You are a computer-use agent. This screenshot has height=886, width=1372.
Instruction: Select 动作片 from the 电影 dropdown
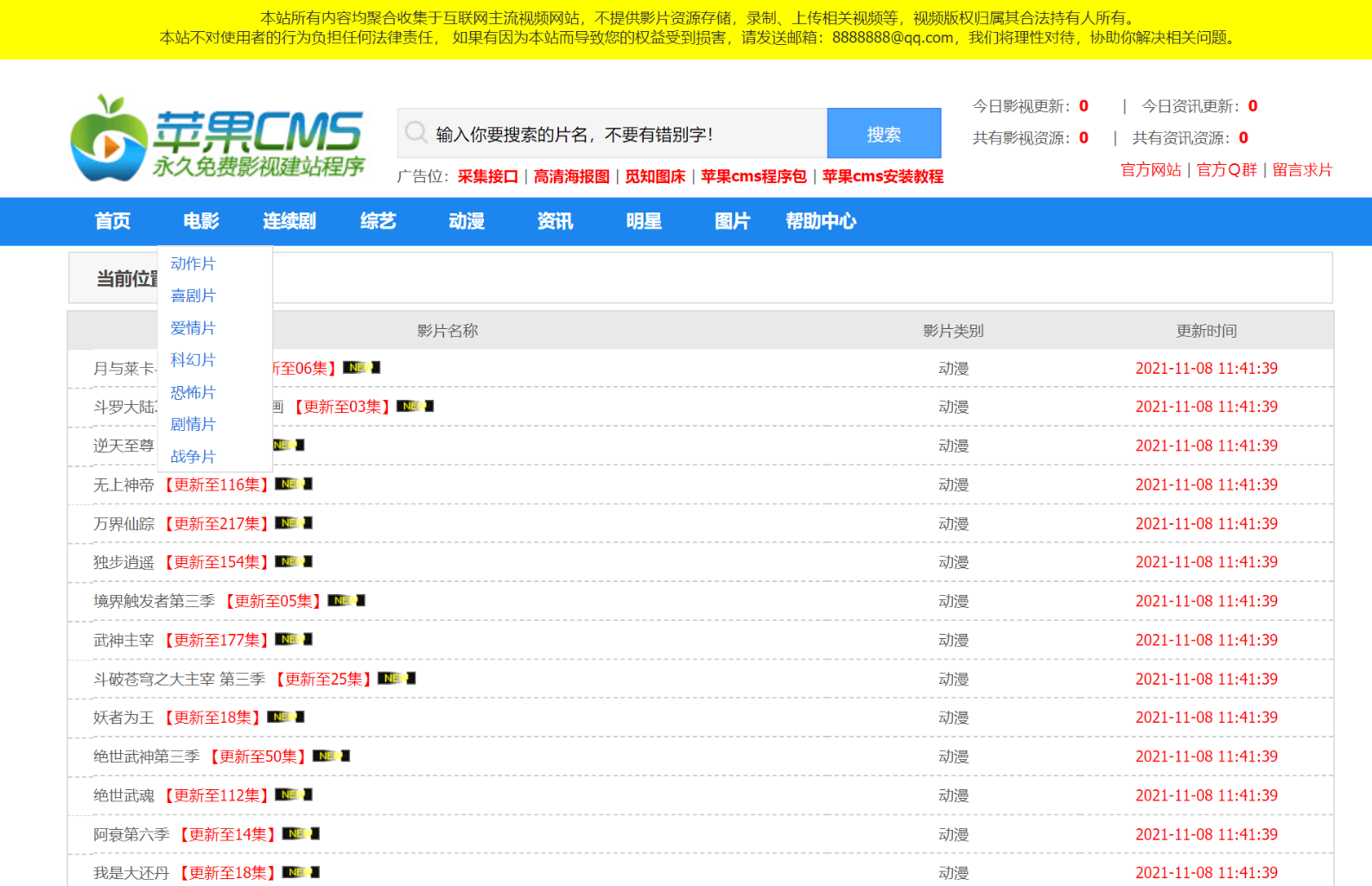coord(193,264)
